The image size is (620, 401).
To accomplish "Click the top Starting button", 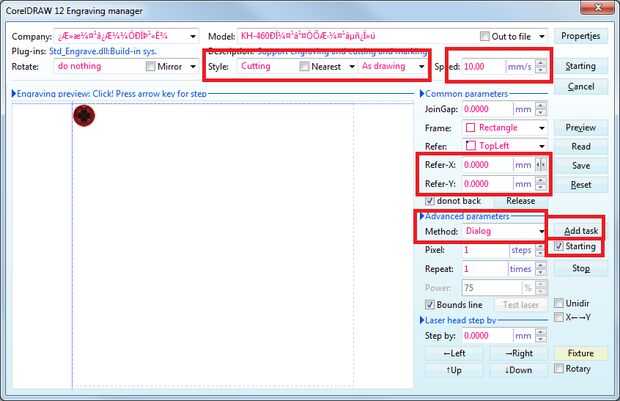I will pos(580,66).
